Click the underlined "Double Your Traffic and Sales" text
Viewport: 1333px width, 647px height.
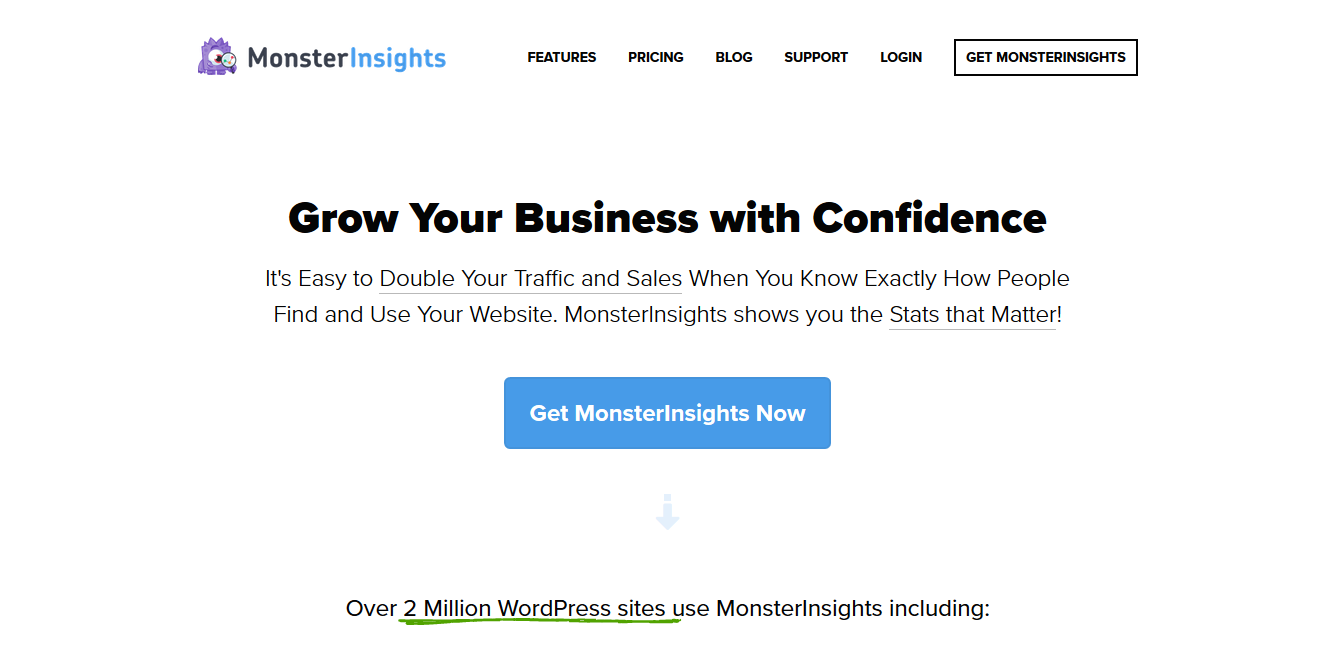(x=531, y=279)
